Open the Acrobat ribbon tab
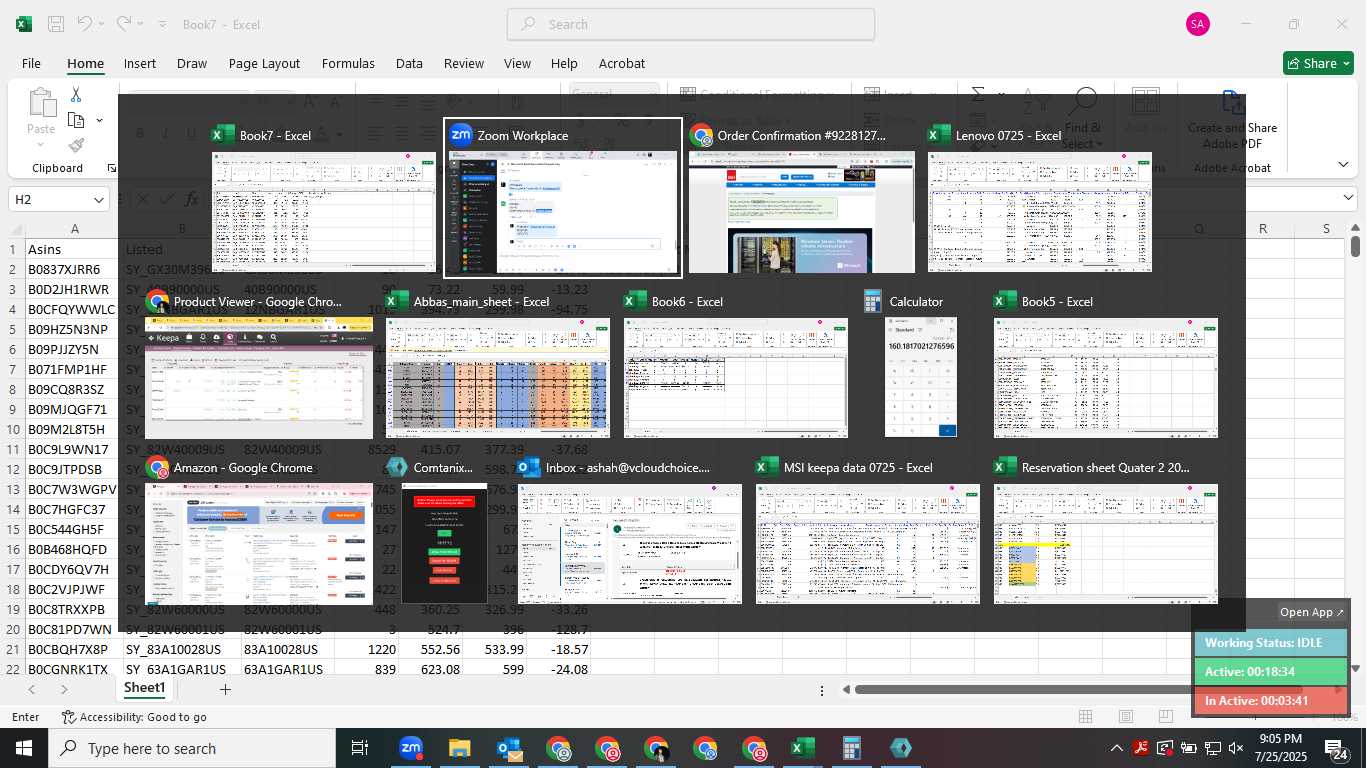The width and height of the screenshot is (1366, 768). [622, 63]
